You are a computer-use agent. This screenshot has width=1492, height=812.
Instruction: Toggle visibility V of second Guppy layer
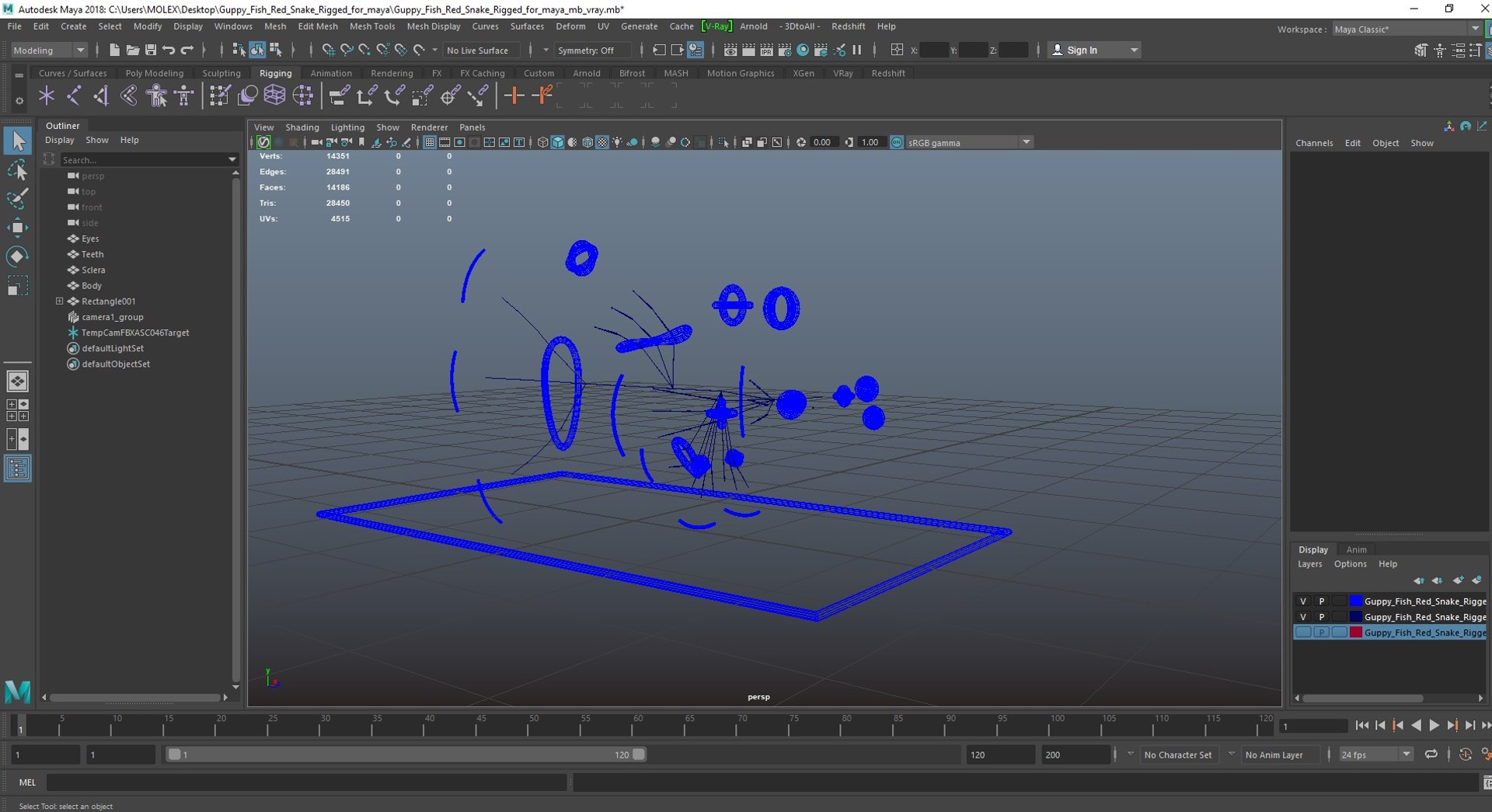pyautogui.click(x=1303, y=616)
